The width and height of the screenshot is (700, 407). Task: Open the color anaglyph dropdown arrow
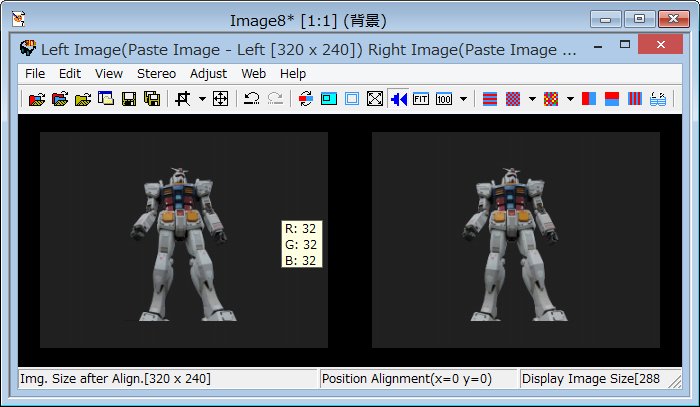pos(570,99)
